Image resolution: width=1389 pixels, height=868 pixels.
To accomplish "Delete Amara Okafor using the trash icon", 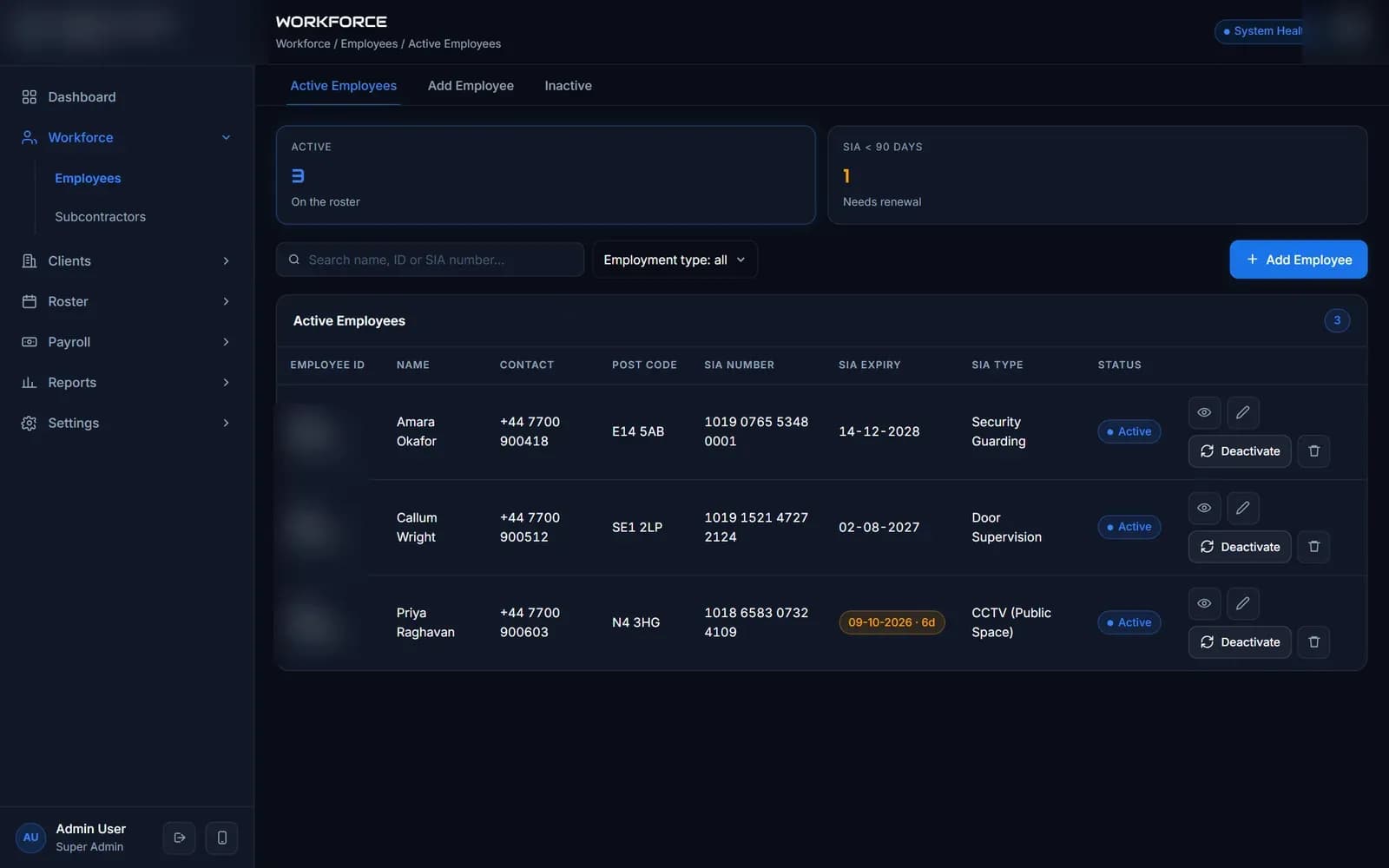I will [1313, 451].
